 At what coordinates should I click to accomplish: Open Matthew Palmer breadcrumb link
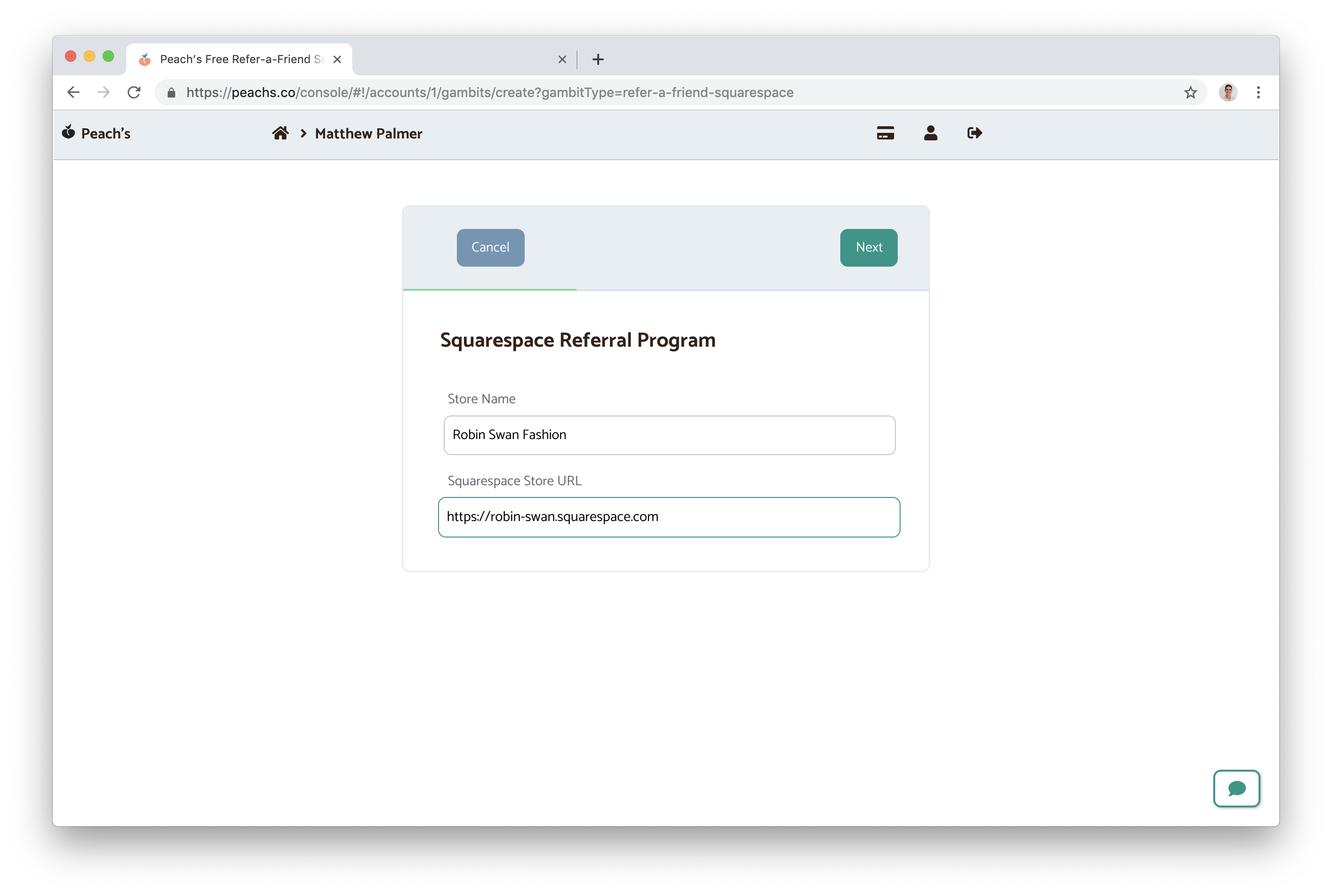coord(368,134)
